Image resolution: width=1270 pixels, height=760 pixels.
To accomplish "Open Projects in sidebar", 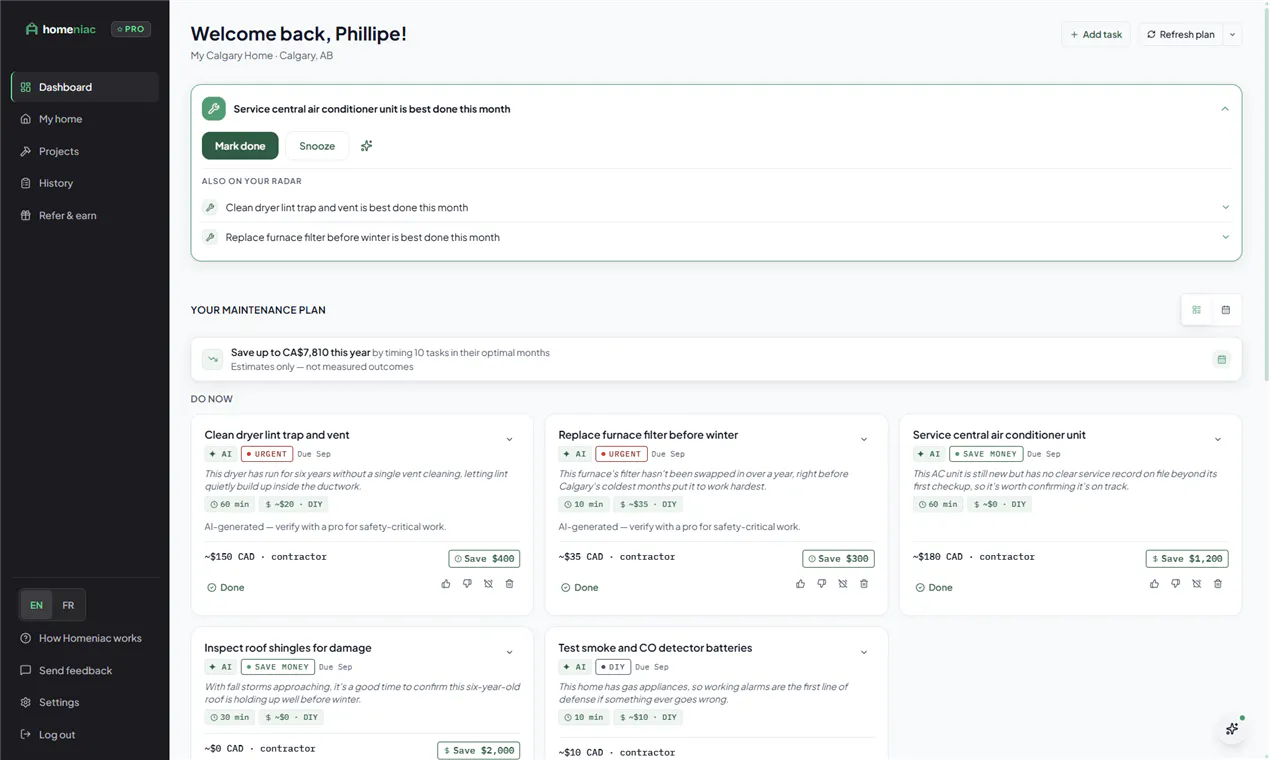I will (85, 151).
